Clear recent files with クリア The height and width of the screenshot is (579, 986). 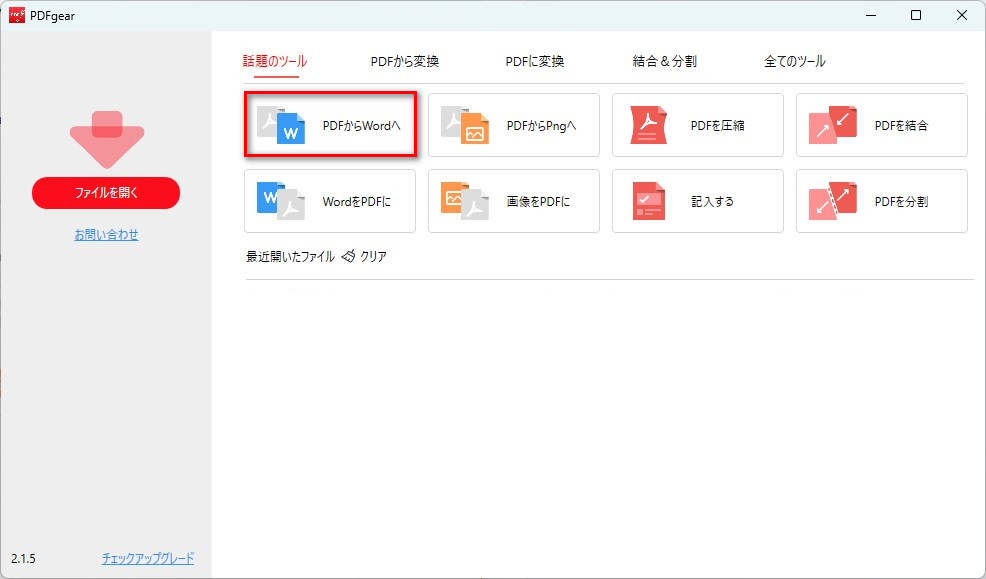point(369,256)
